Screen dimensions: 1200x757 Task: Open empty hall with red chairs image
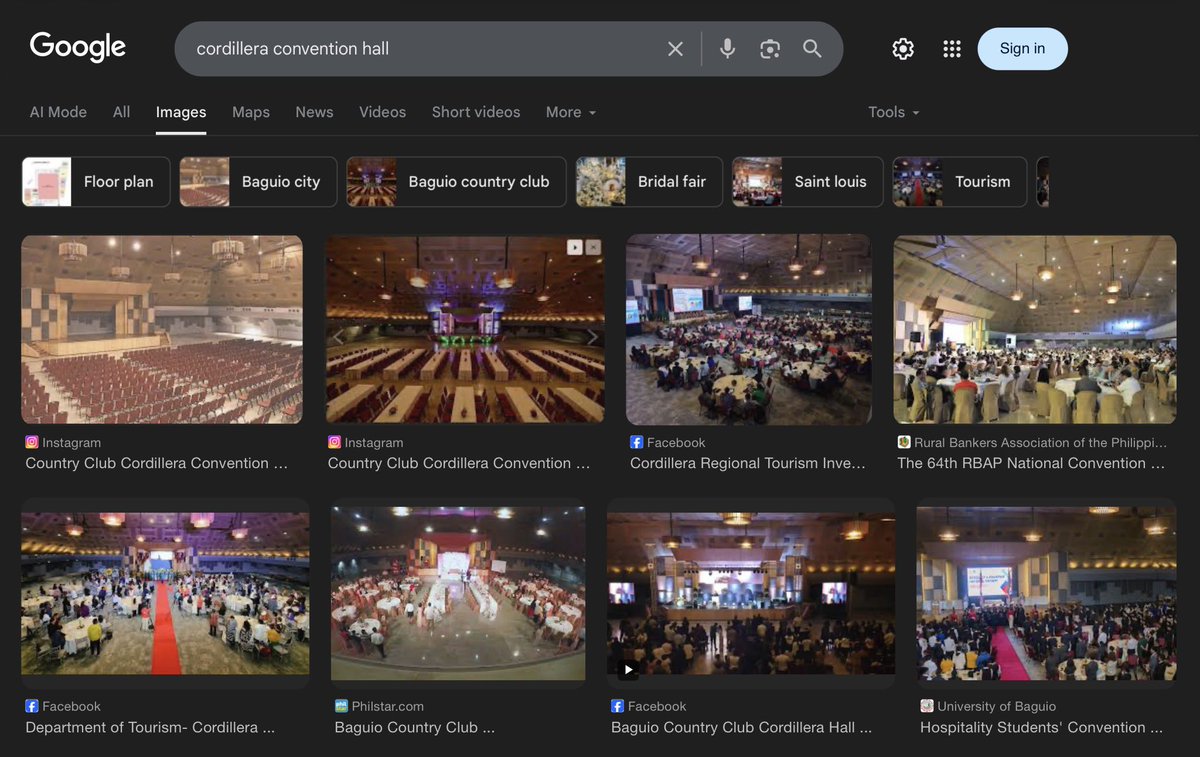(162, 329)
